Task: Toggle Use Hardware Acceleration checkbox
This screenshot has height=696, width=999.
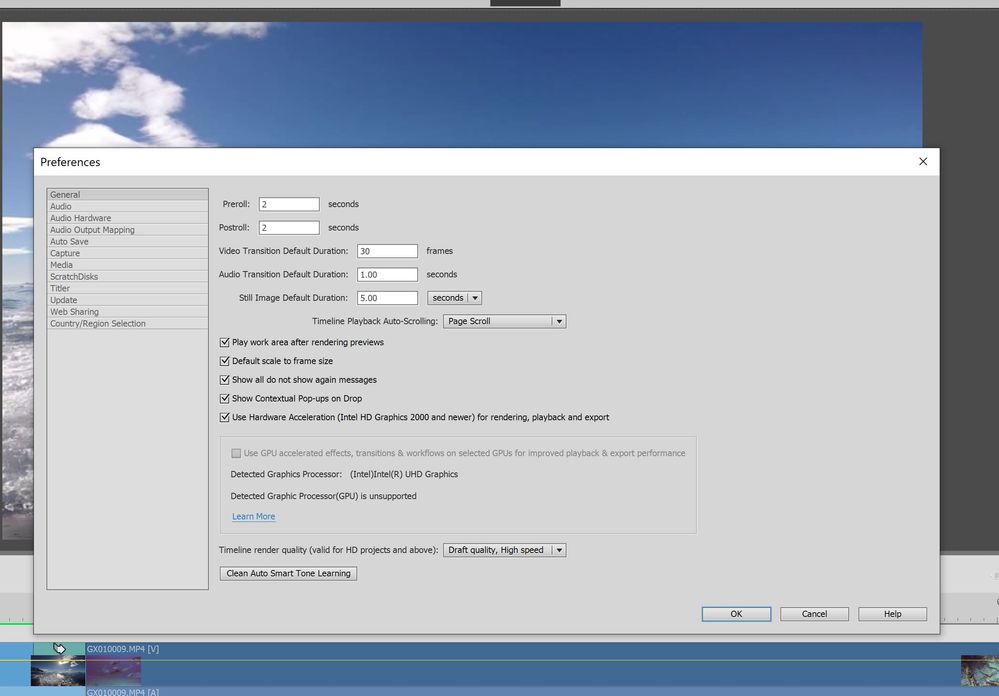Action: coord(224,417)
